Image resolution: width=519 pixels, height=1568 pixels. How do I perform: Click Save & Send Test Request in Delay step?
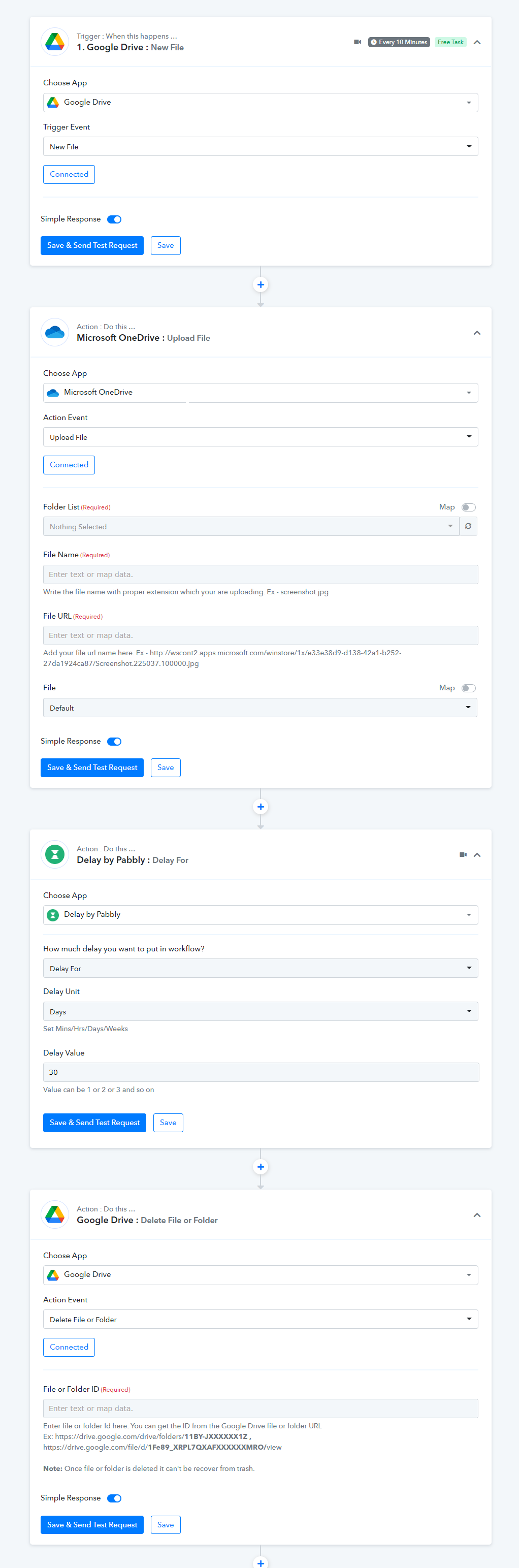[x=94, y=1123]
